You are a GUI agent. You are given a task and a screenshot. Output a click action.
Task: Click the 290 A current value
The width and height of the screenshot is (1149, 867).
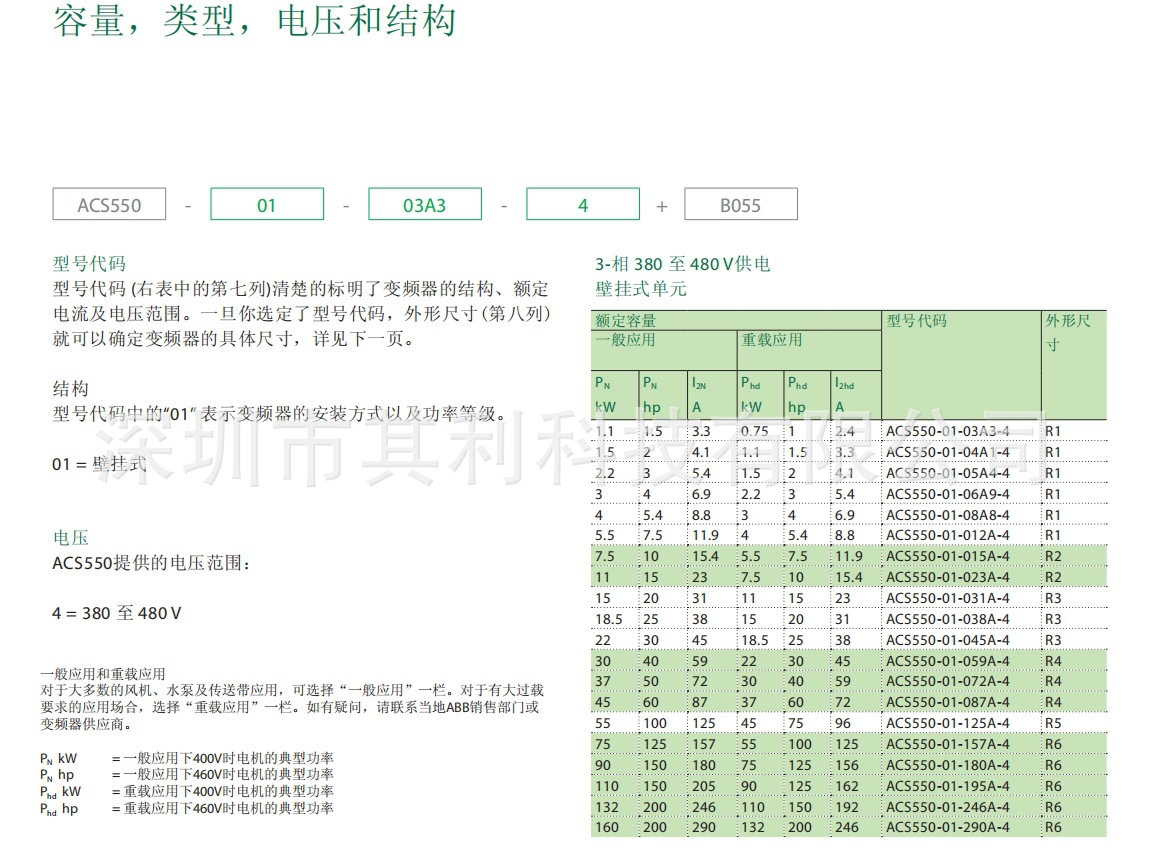click(704, 827)
